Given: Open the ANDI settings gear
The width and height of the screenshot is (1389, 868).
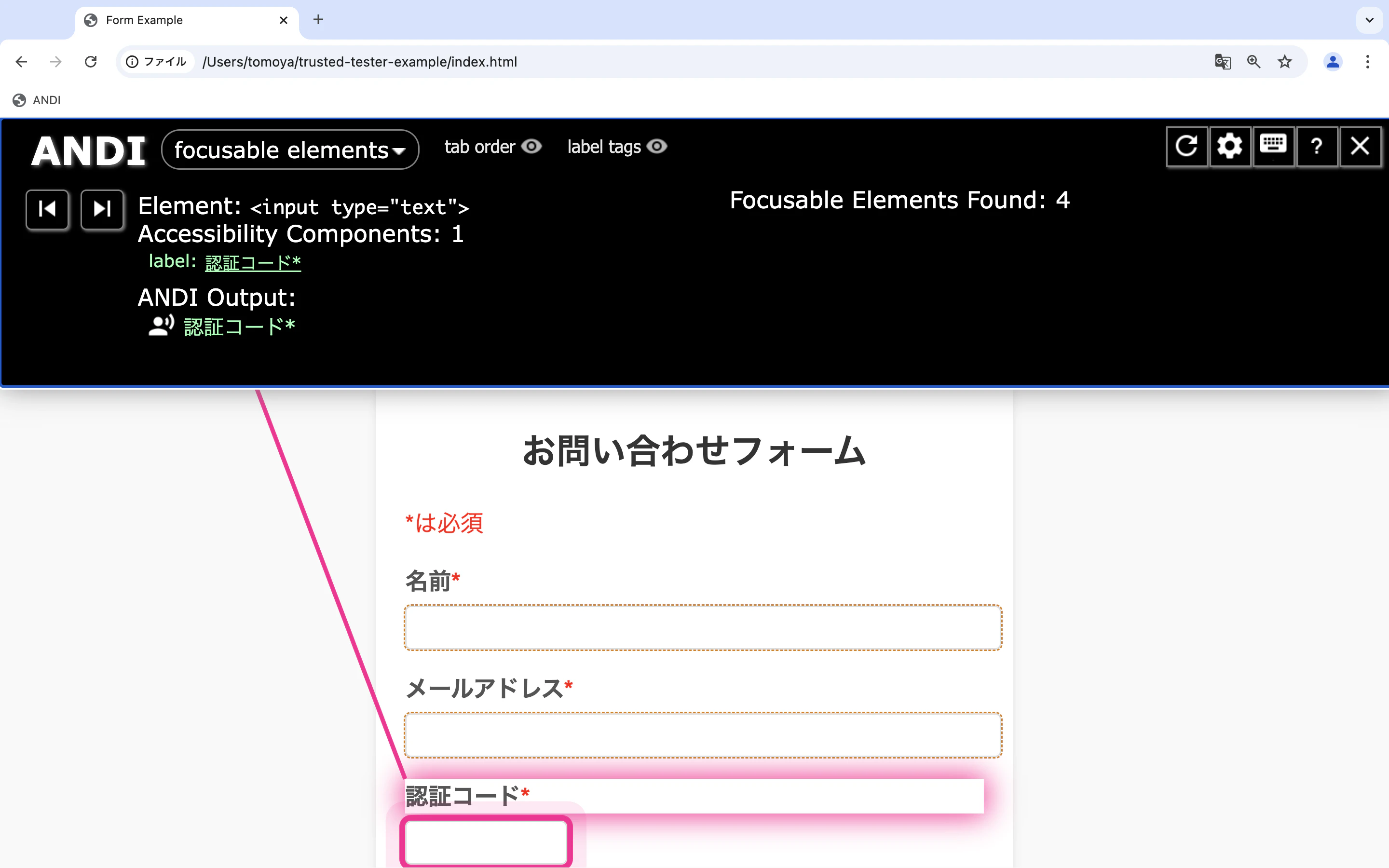Looking at the screenshot, I should pos(1229,147).
